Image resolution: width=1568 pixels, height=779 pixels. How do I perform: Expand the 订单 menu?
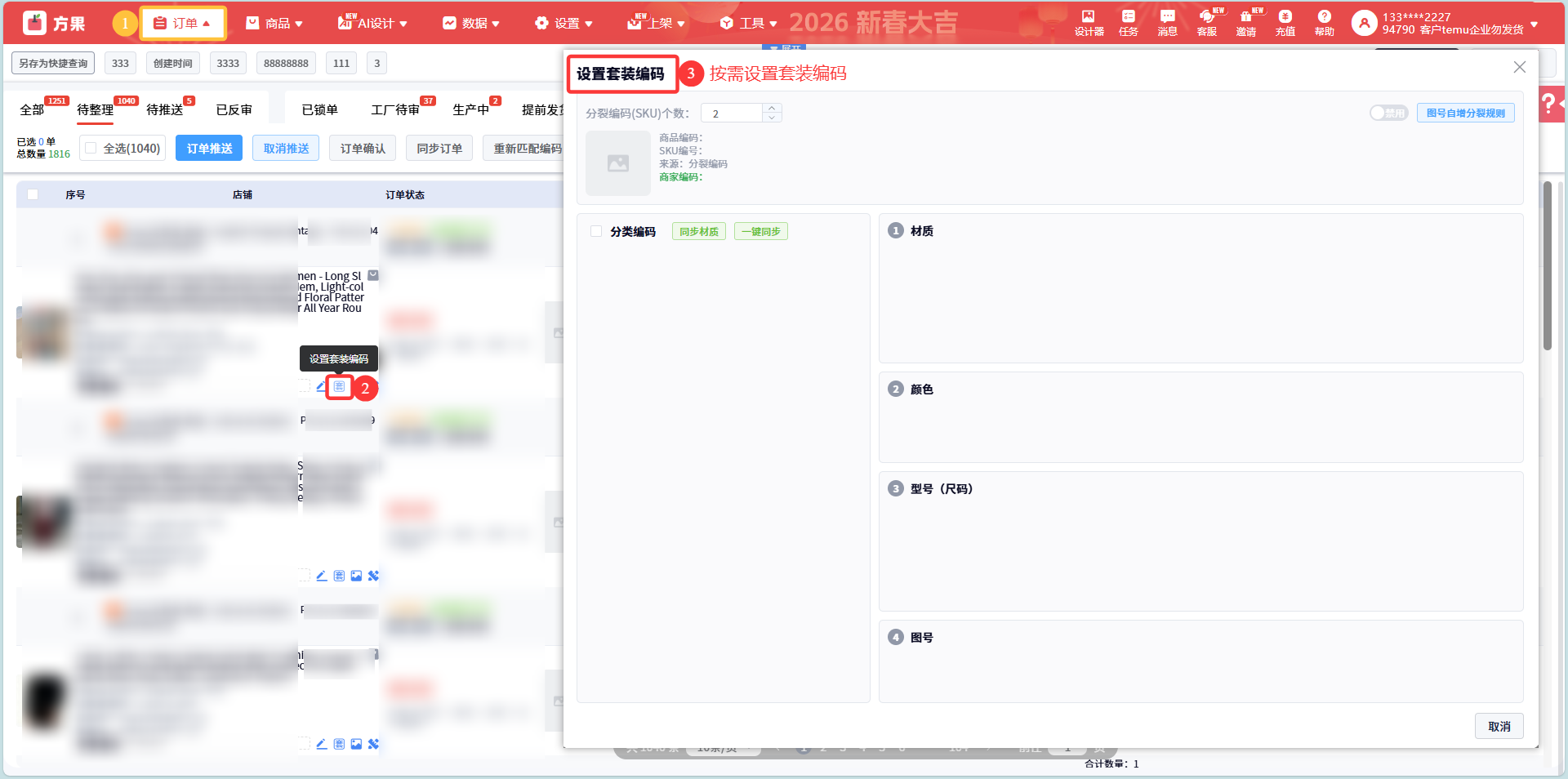pyautogui.click(x=184, y=23)
